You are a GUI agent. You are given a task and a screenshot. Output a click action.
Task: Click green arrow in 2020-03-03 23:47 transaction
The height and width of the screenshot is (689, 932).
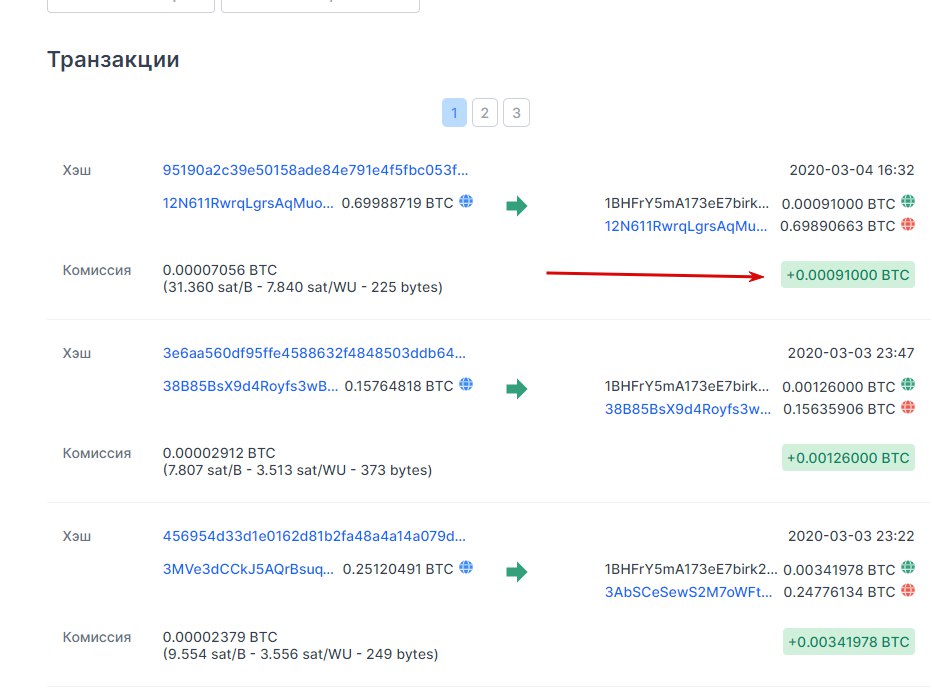coord(517,389)
